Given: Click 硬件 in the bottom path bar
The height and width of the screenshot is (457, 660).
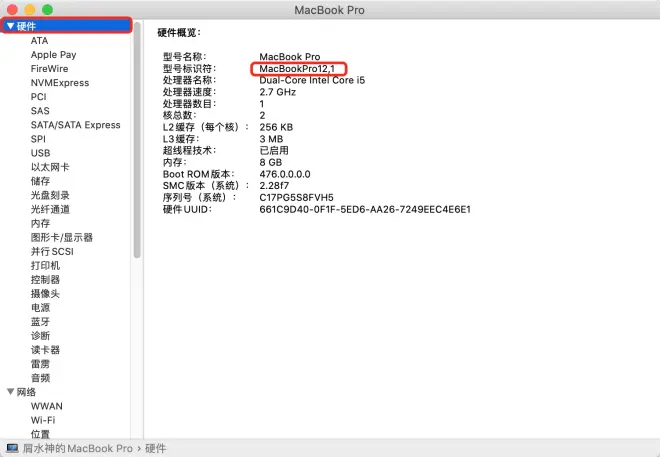Looking at the screenshot, I should pyautogui.click(x=155, y=449).
